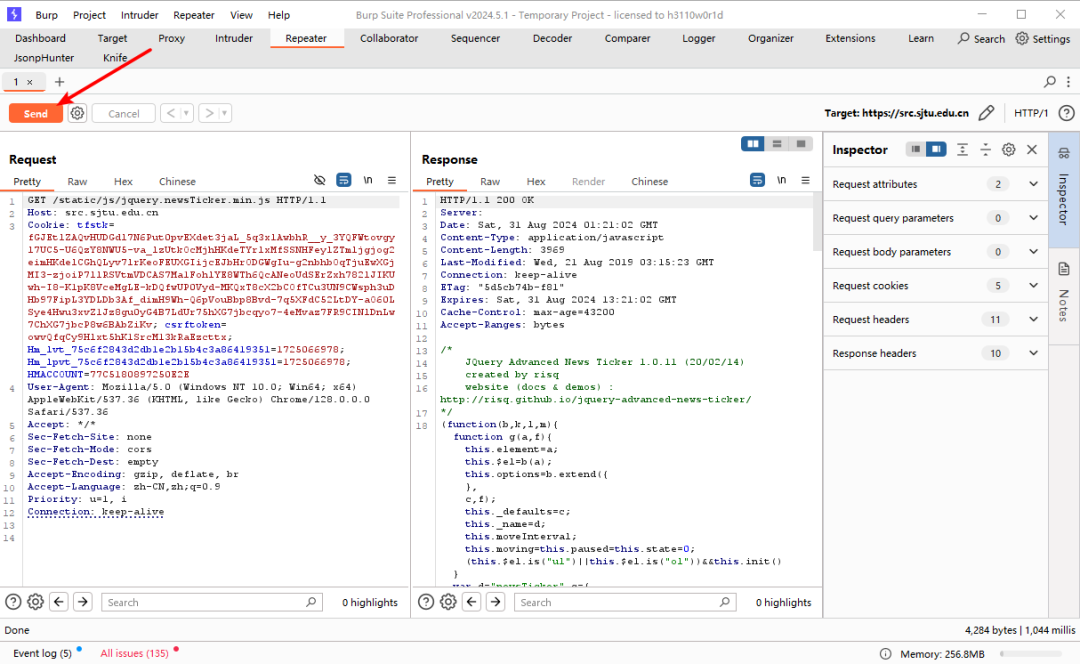Click the HTTP/1 protocol label
This screenshot has width=1080, height=664.
click(1030, 113)
